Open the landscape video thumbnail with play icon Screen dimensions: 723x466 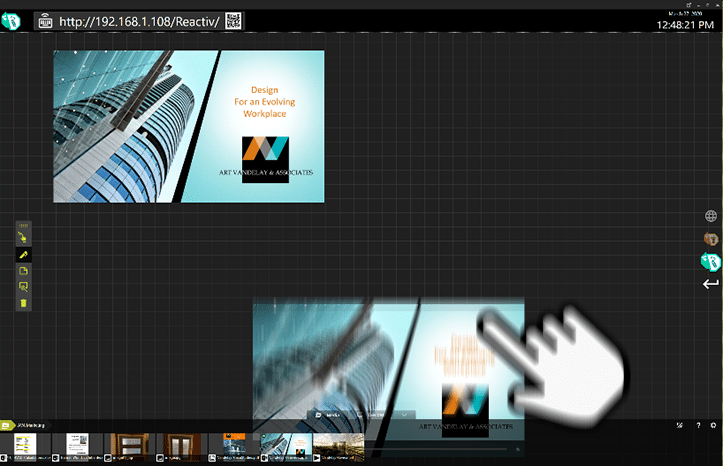click(x=338, y=446)
